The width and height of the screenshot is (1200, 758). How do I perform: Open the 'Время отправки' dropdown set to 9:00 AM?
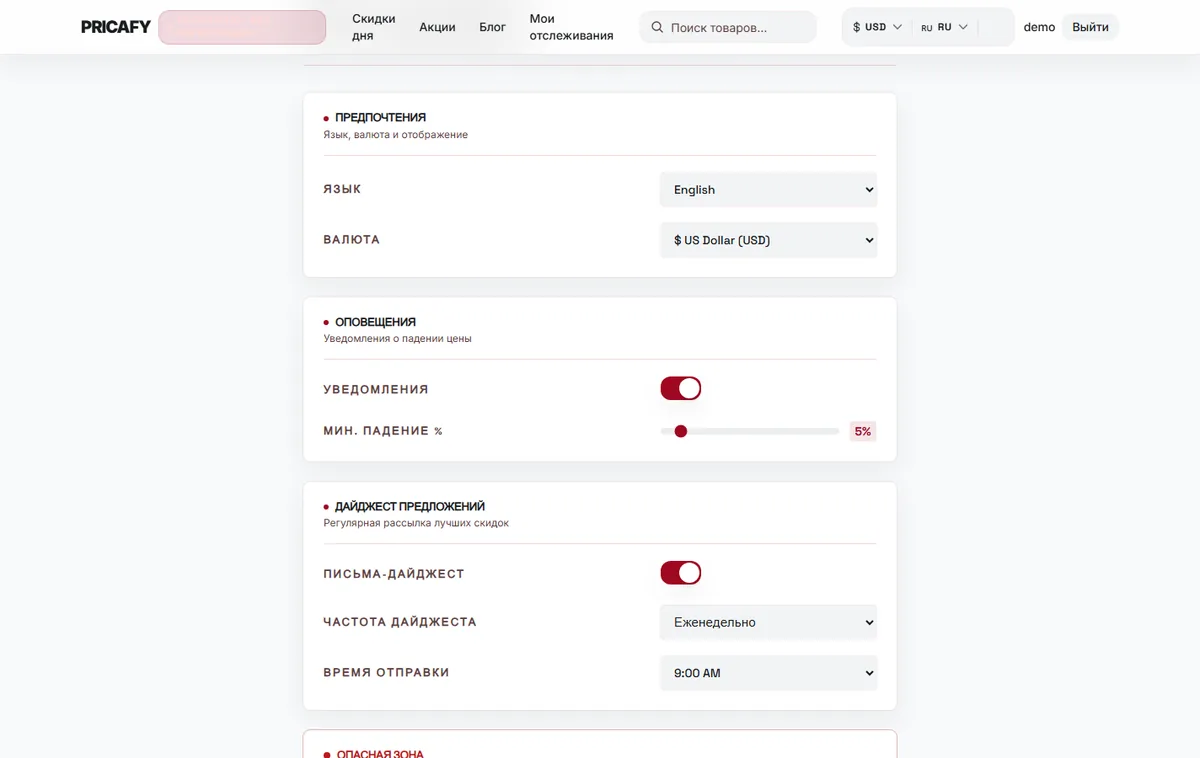768,673
